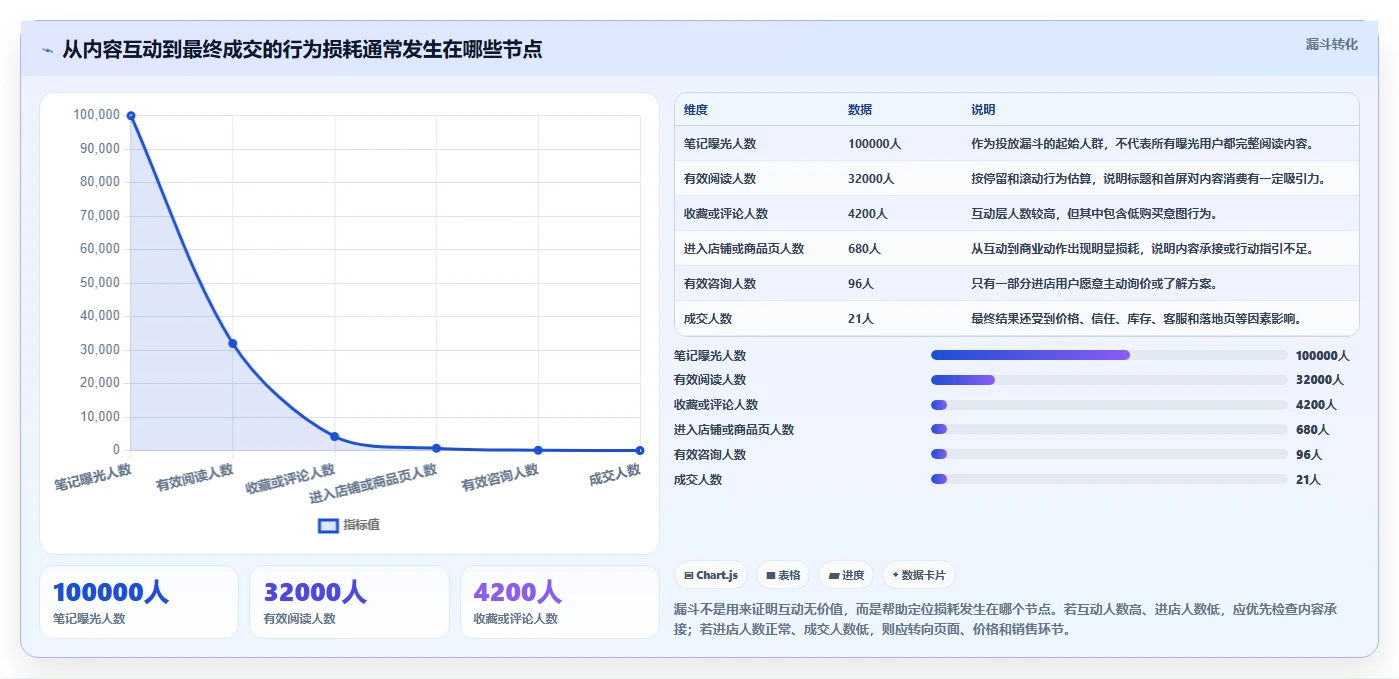Click the 数据卡片 chip
Image resolution: width=1399 pixels, height=679 pixels.
click(919, 575)
